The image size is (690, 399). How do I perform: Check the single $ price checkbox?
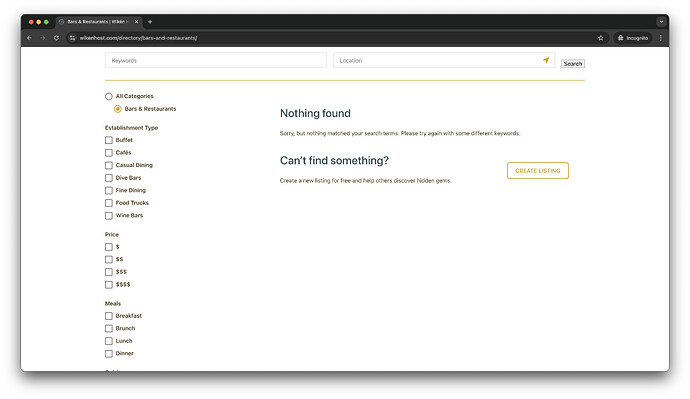click(x=109, y=247)
